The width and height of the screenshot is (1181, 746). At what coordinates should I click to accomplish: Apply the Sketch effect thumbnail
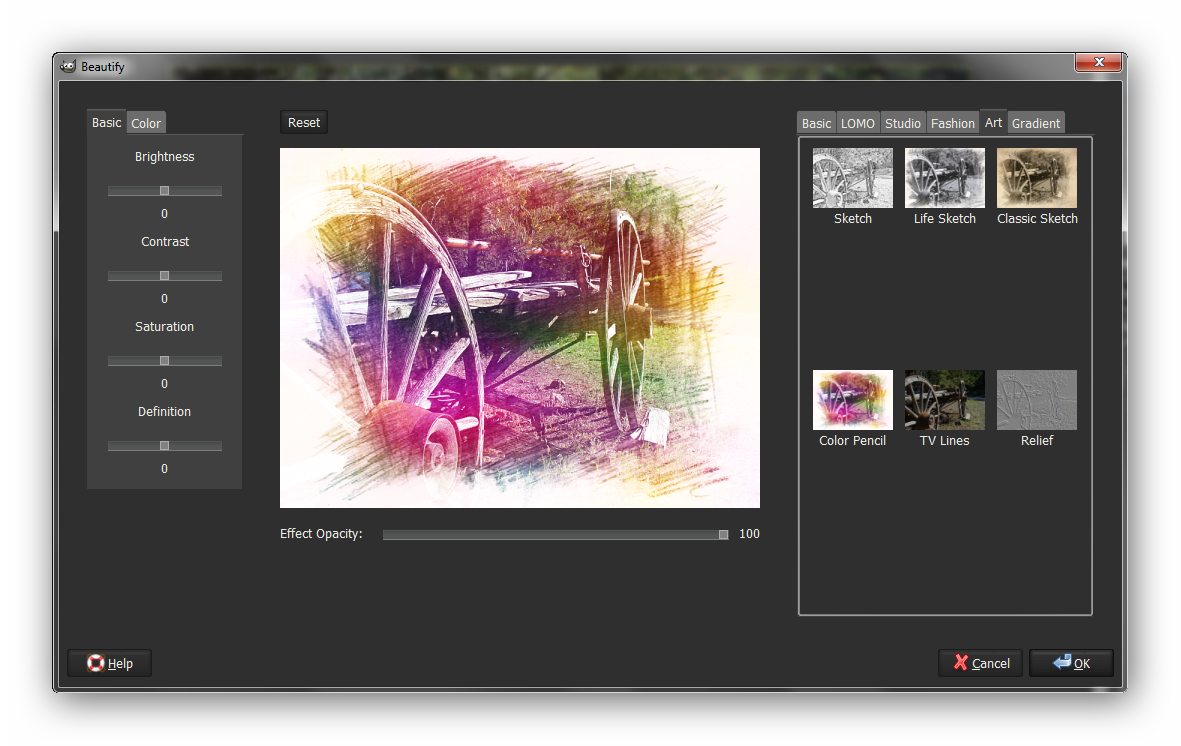pos(853,178)
